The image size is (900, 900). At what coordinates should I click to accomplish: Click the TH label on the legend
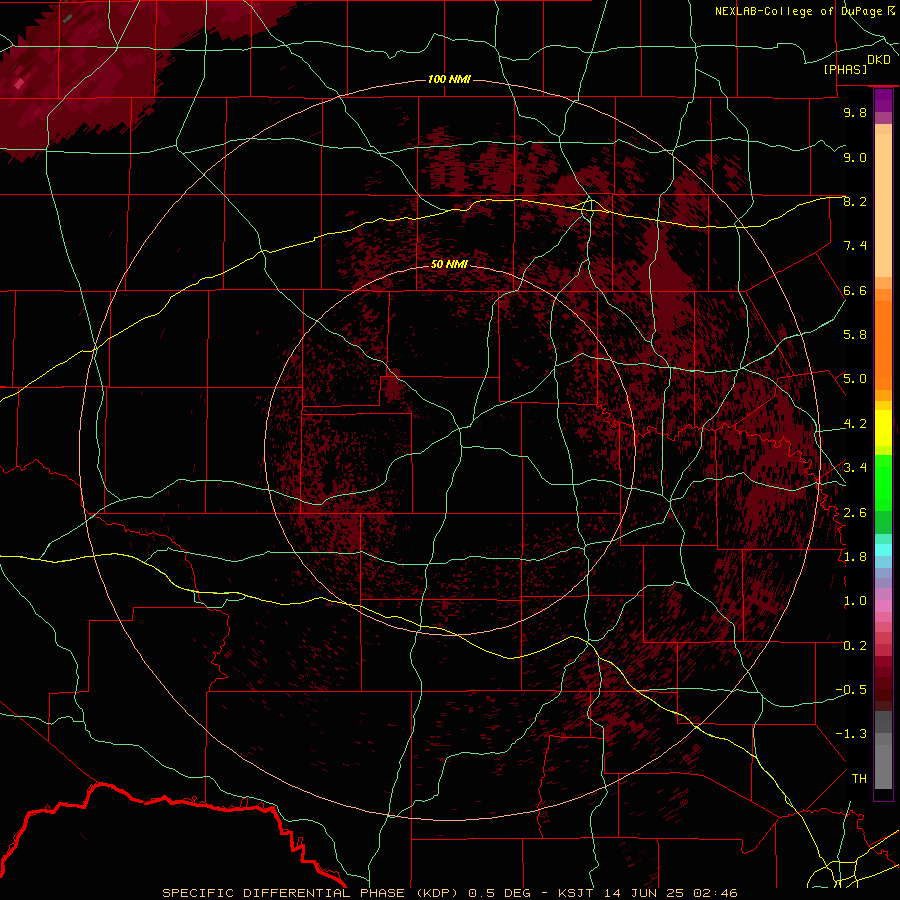click(x=859, y=779)
